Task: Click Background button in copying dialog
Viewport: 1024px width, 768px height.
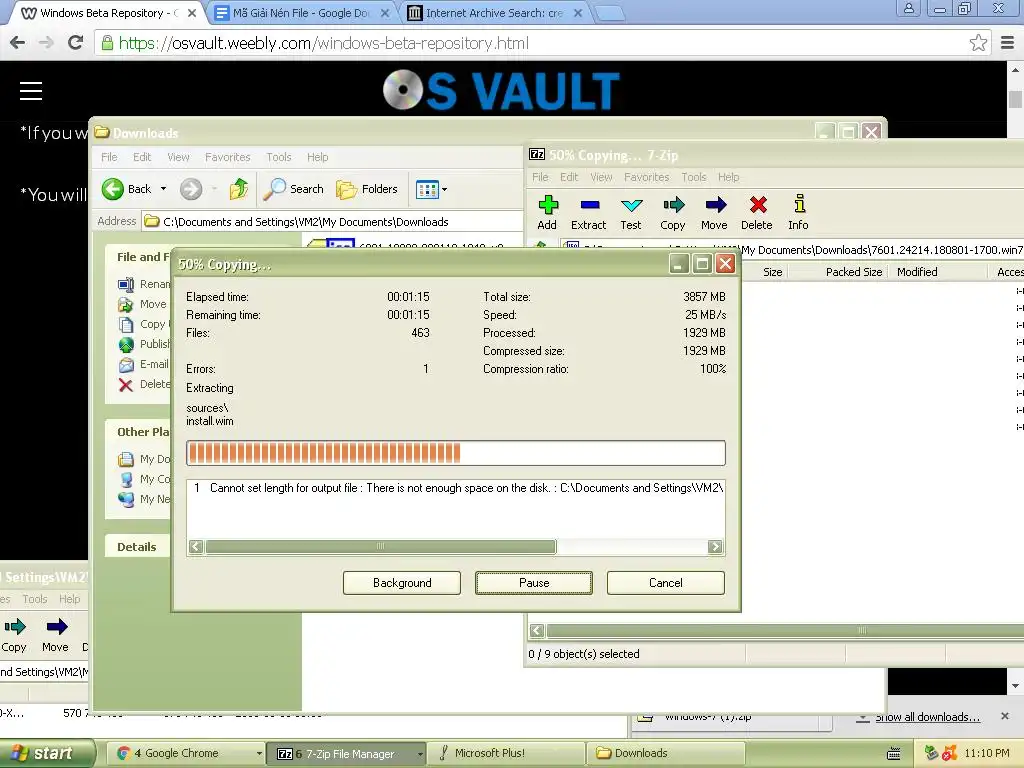Action: pos(402,583)
